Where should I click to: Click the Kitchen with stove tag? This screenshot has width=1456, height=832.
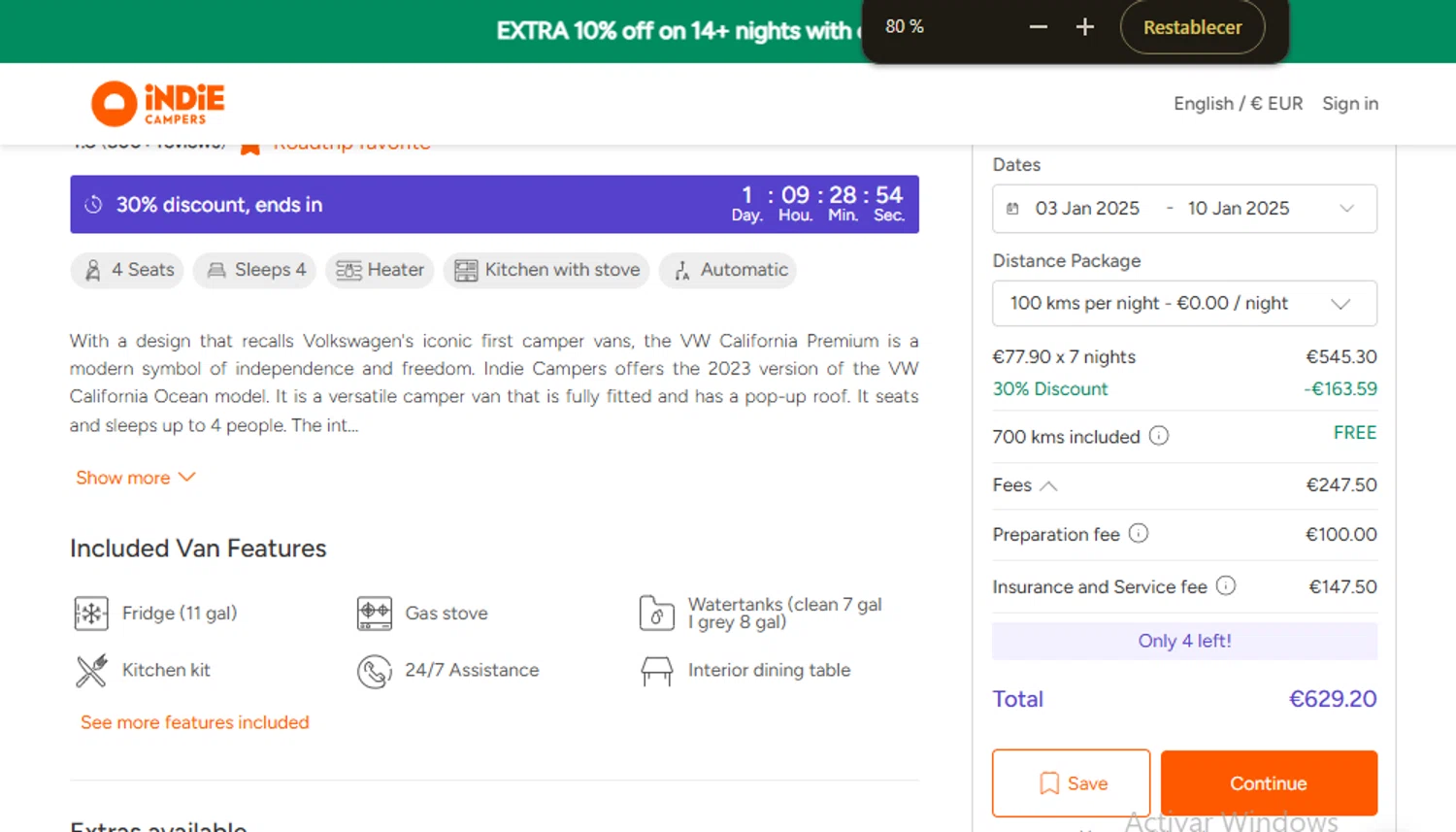point(546,270)
